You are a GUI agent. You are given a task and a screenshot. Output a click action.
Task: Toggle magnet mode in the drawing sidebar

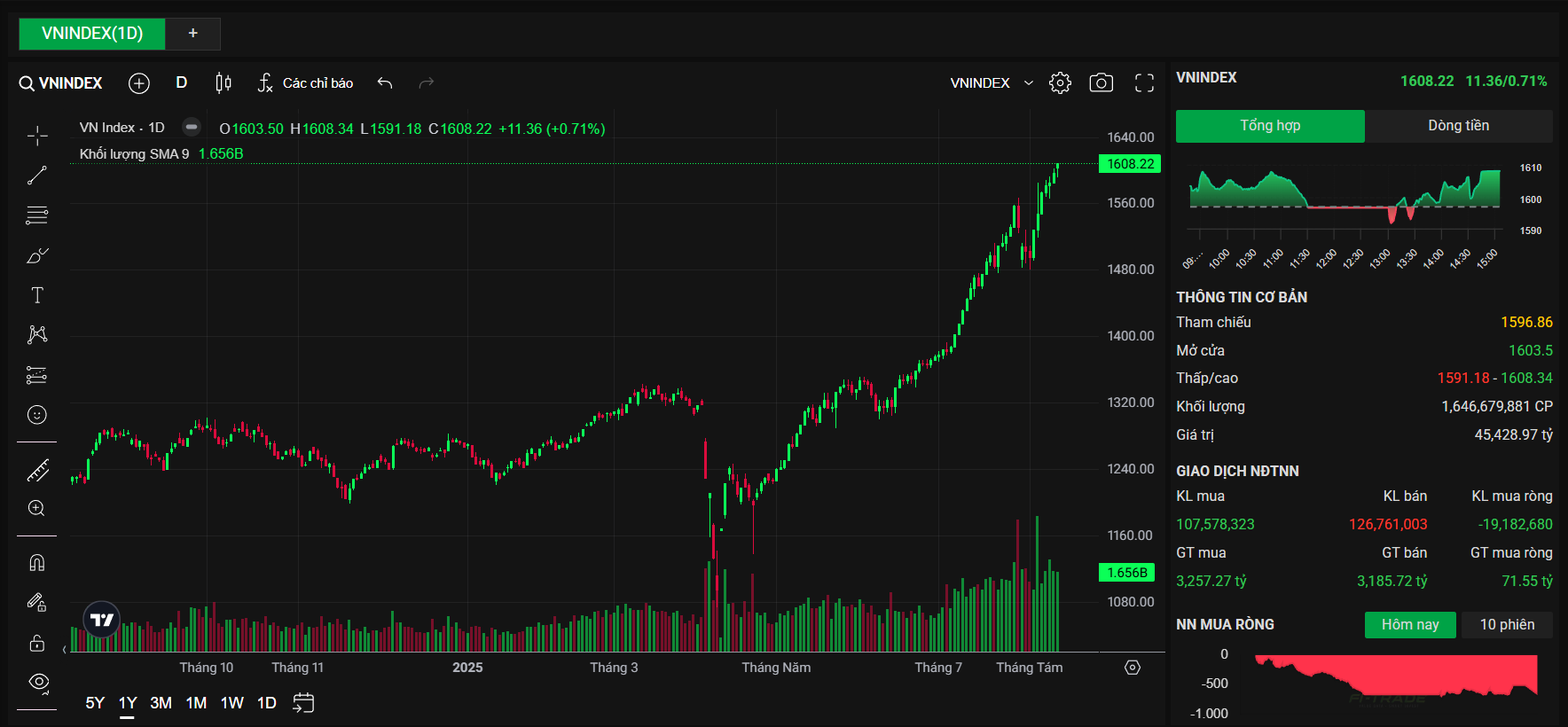click(37, 563)
